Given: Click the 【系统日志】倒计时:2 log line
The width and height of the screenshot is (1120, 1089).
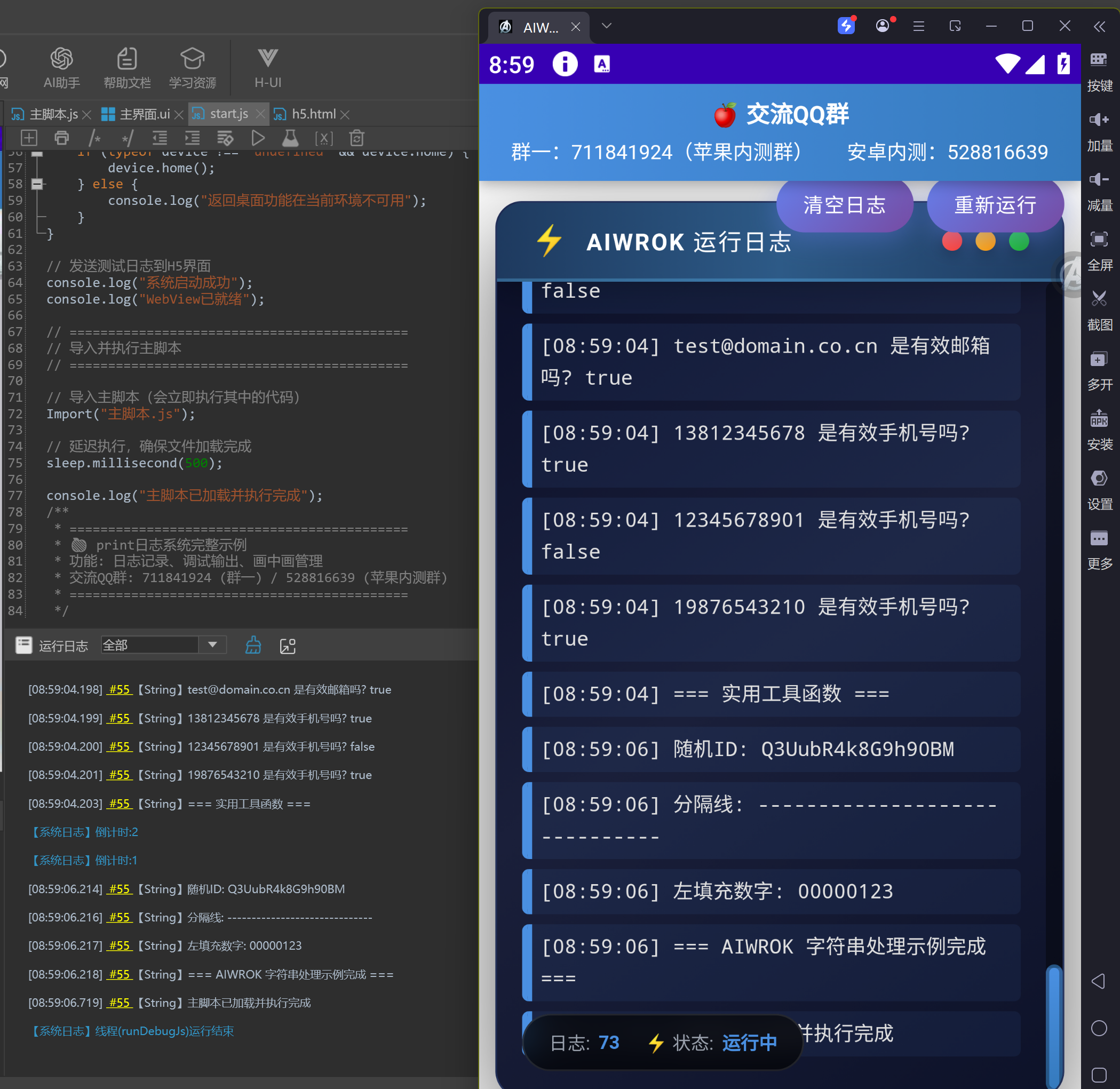Looking at the screenshot, I should click(x=84, y=832).
